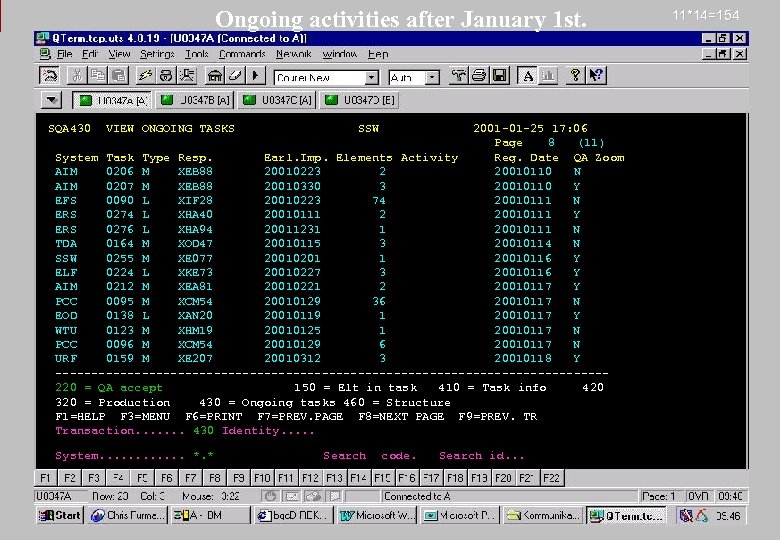Open the Edit menu
This screenshot has width=780, height=540.
click(90, 54)
